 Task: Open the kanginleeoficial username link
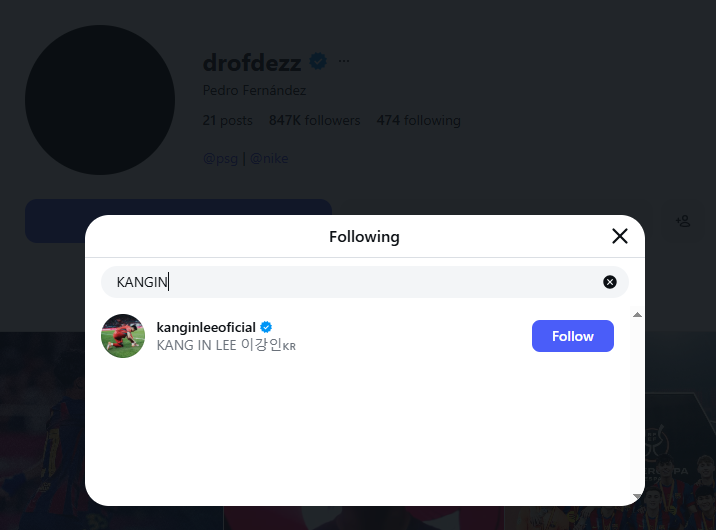pos(207,327)
